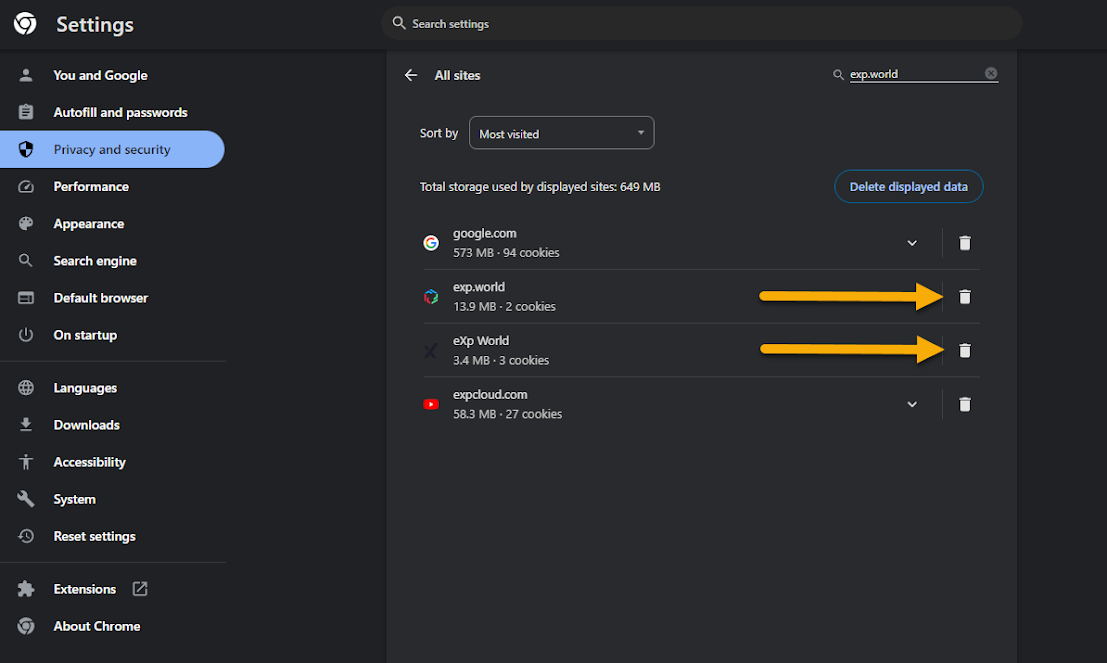Click the search icon beside exp.world filter
Screen dimensions: 1107x663
point(838,74)
